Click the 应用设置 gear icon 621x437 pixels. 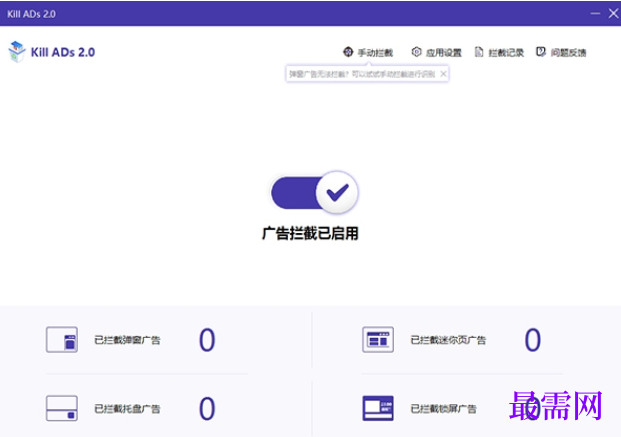(x=416, y=52)
